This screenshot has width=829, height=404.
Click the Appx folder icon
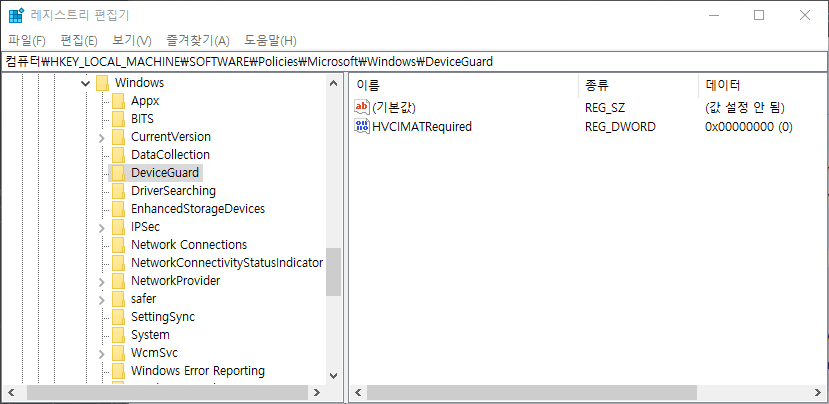tap(118, 100)
